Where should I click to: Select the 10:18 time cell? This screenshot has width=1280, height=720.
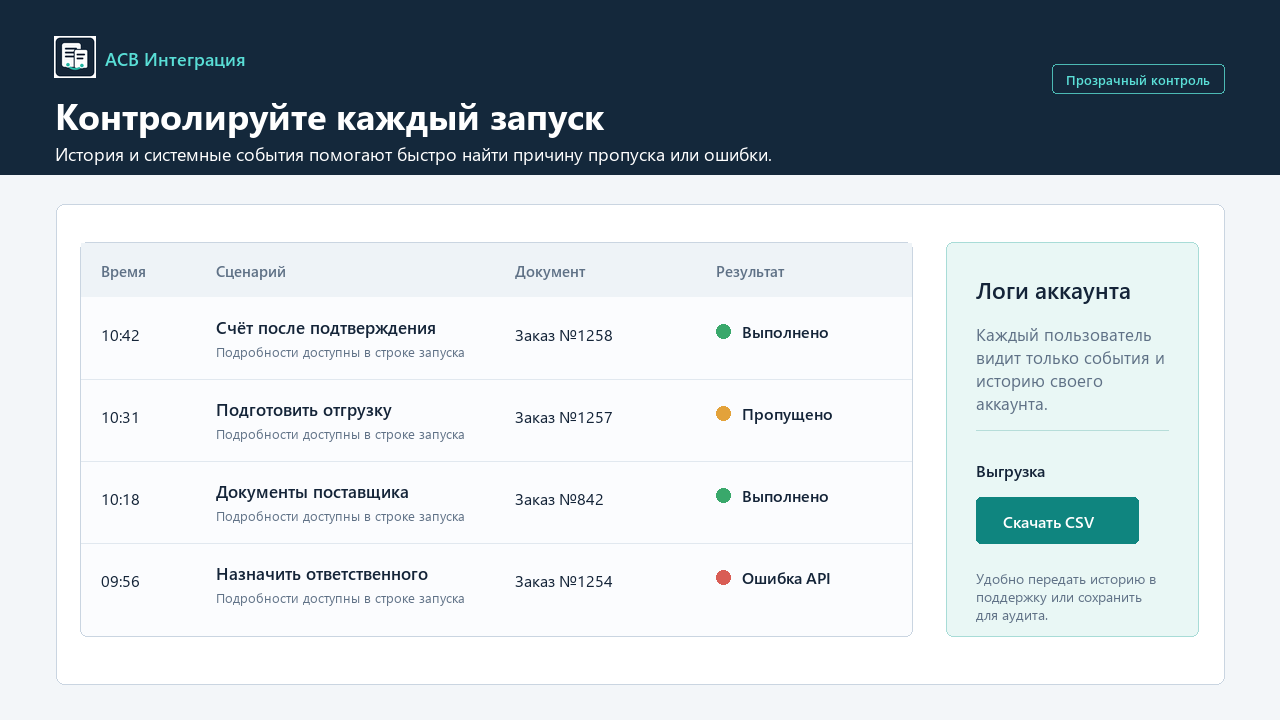point(120,500)
